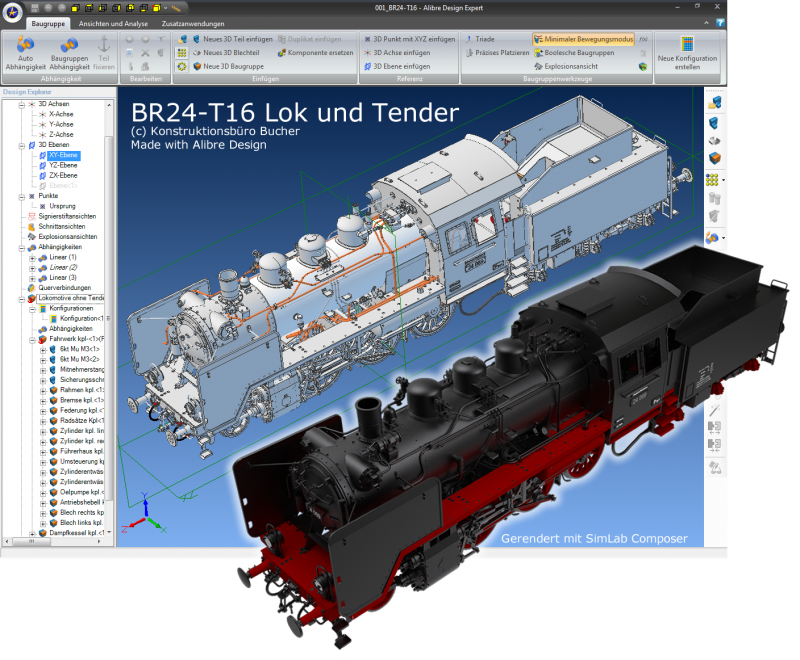The image size is (800, 660).
Task: Click Neue Konfiguration erstellen button
Action: pyautogui.click(x=687, y=53)
